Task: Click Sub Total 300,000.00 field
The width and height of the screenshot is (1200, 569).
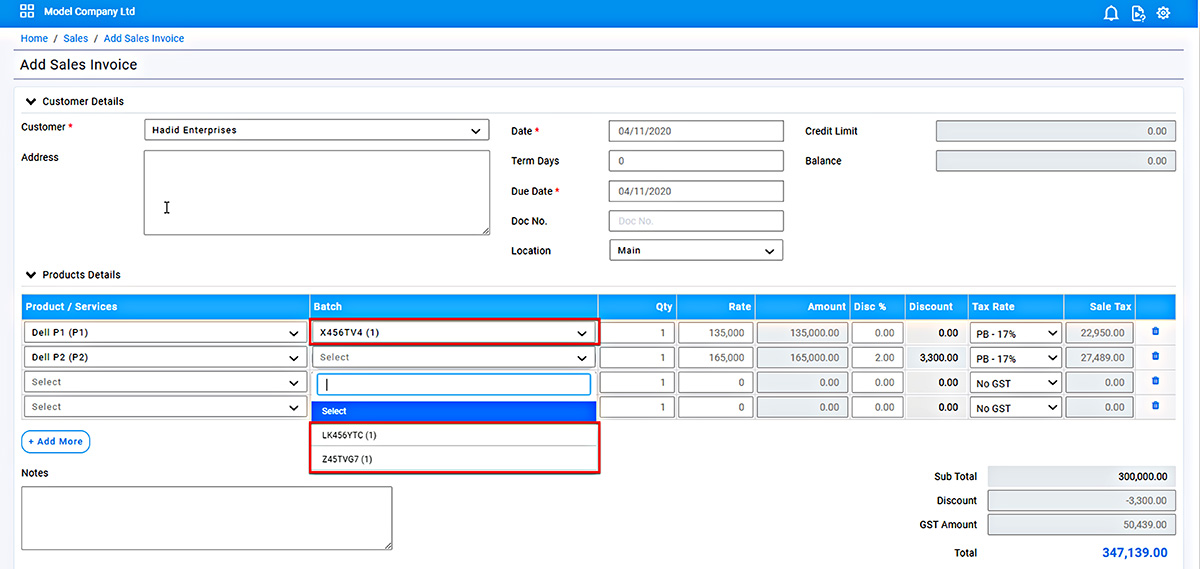Action: 1081,477
